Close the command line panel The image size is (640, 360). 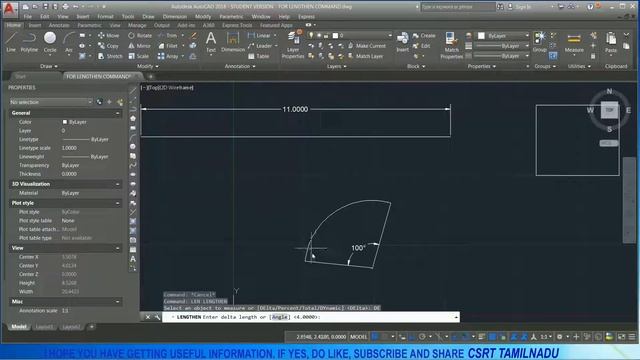pos(148,317)
